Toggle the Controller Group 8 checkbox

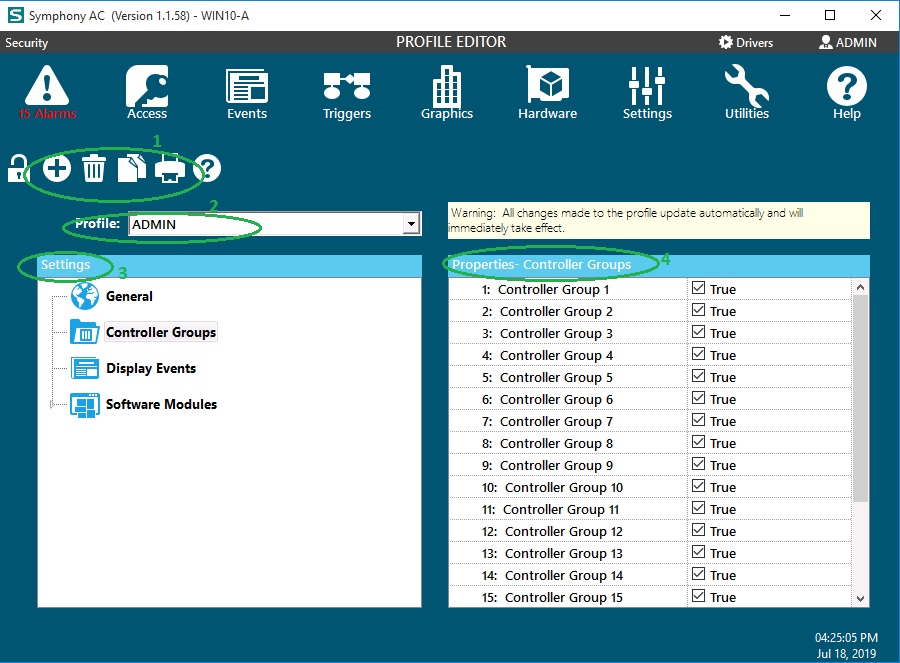coord(699,442)
